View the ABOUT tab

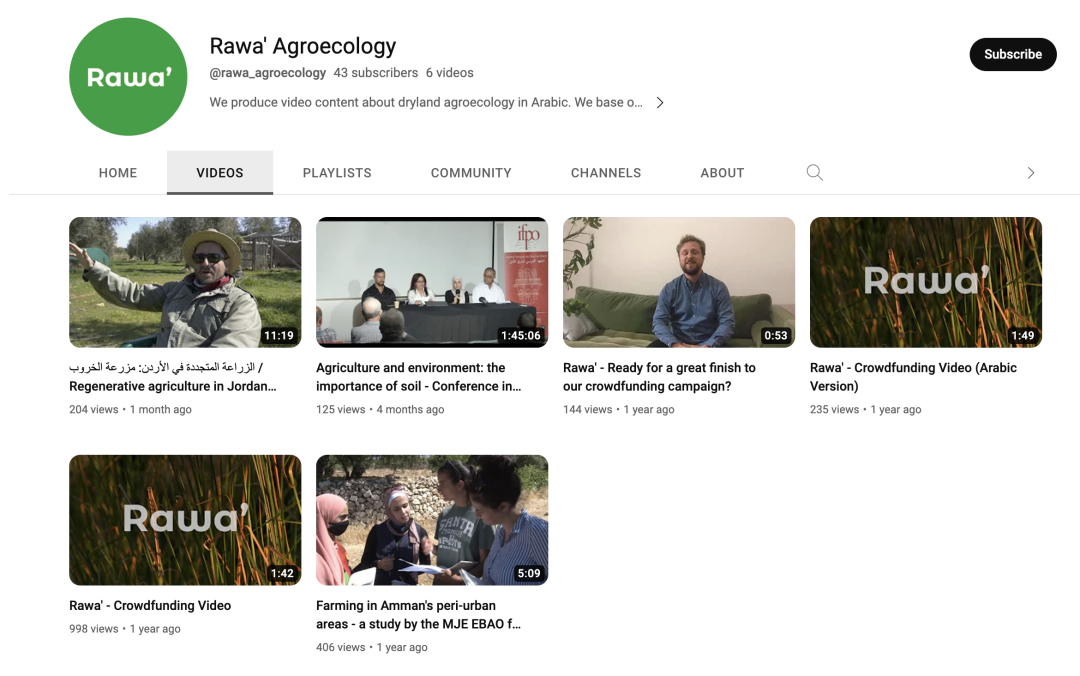pos(722,173)
